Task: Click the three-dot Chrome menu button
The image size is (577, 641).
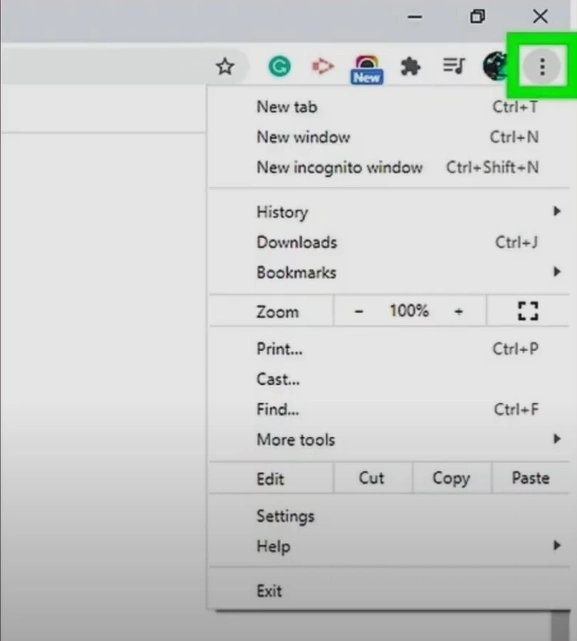Action: [542, 67]
